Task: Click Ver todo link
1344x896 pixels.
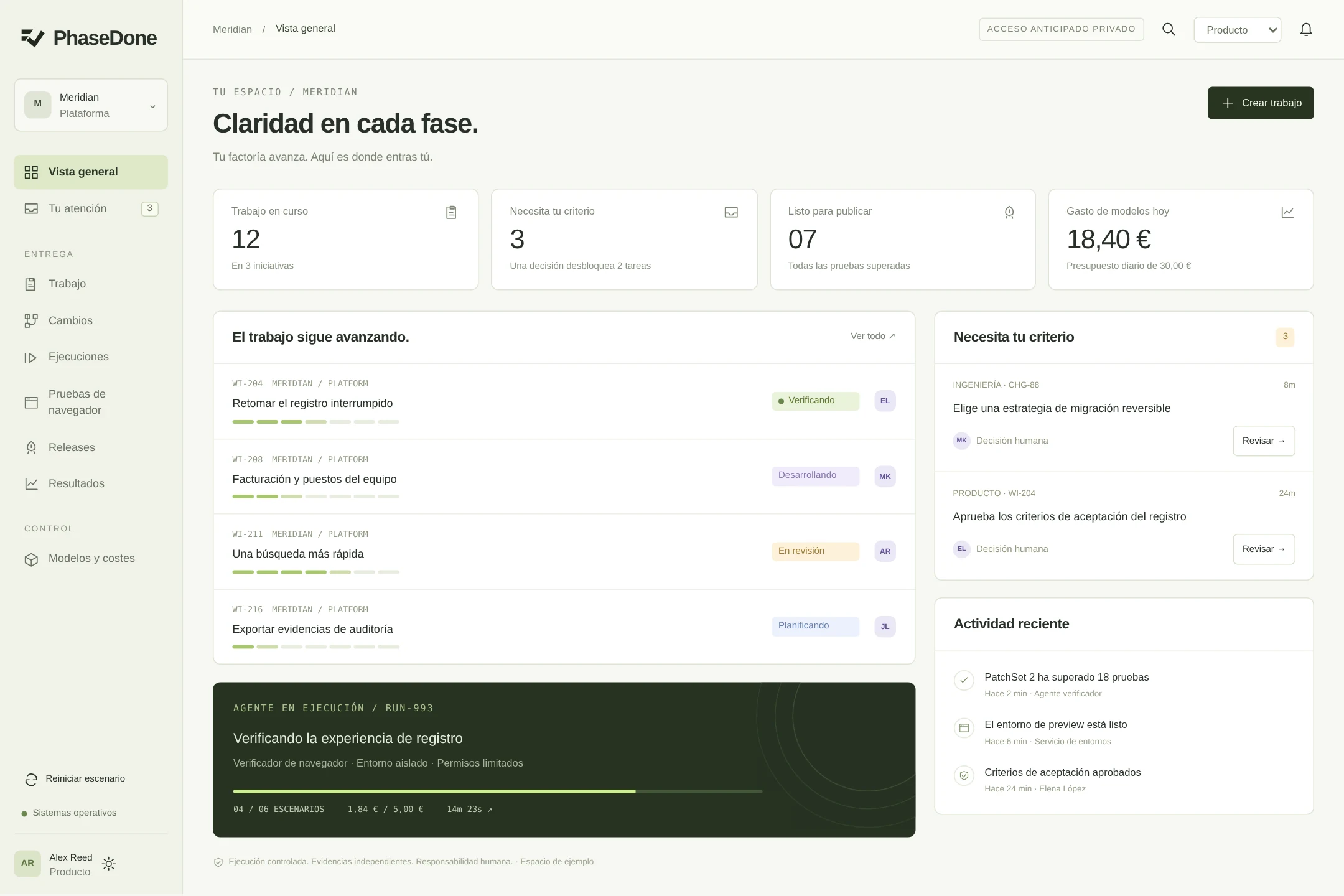Action: click(x=873, y=336)
